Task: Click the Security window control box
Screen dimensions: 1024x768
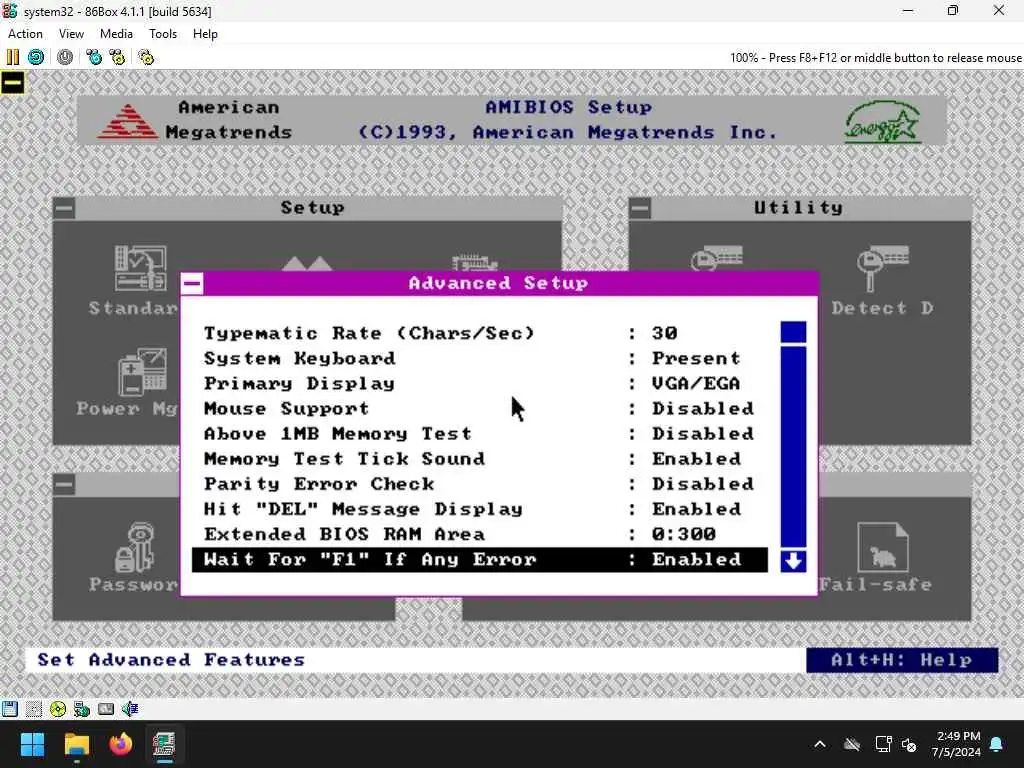Action: 64,485
